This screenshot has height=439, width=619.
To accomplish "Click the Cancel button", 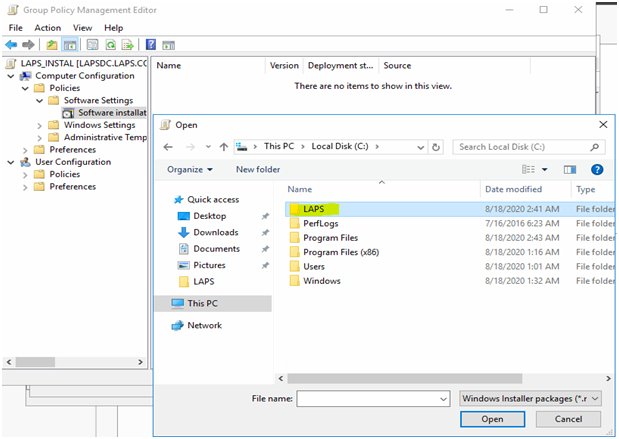I will coord(568,419).
